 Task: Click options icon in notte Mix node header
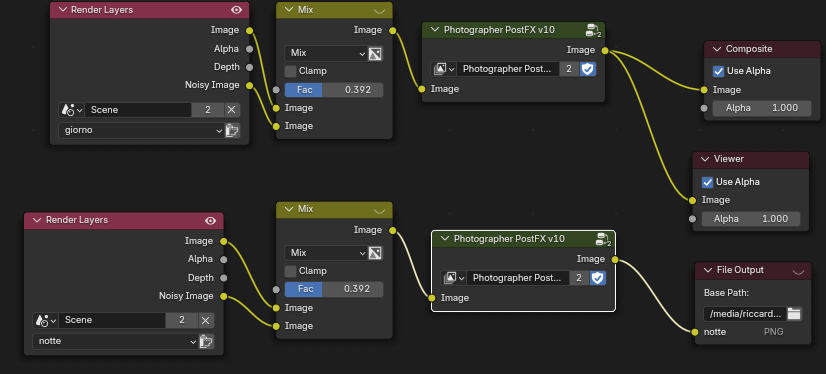(x=379, y=210)
